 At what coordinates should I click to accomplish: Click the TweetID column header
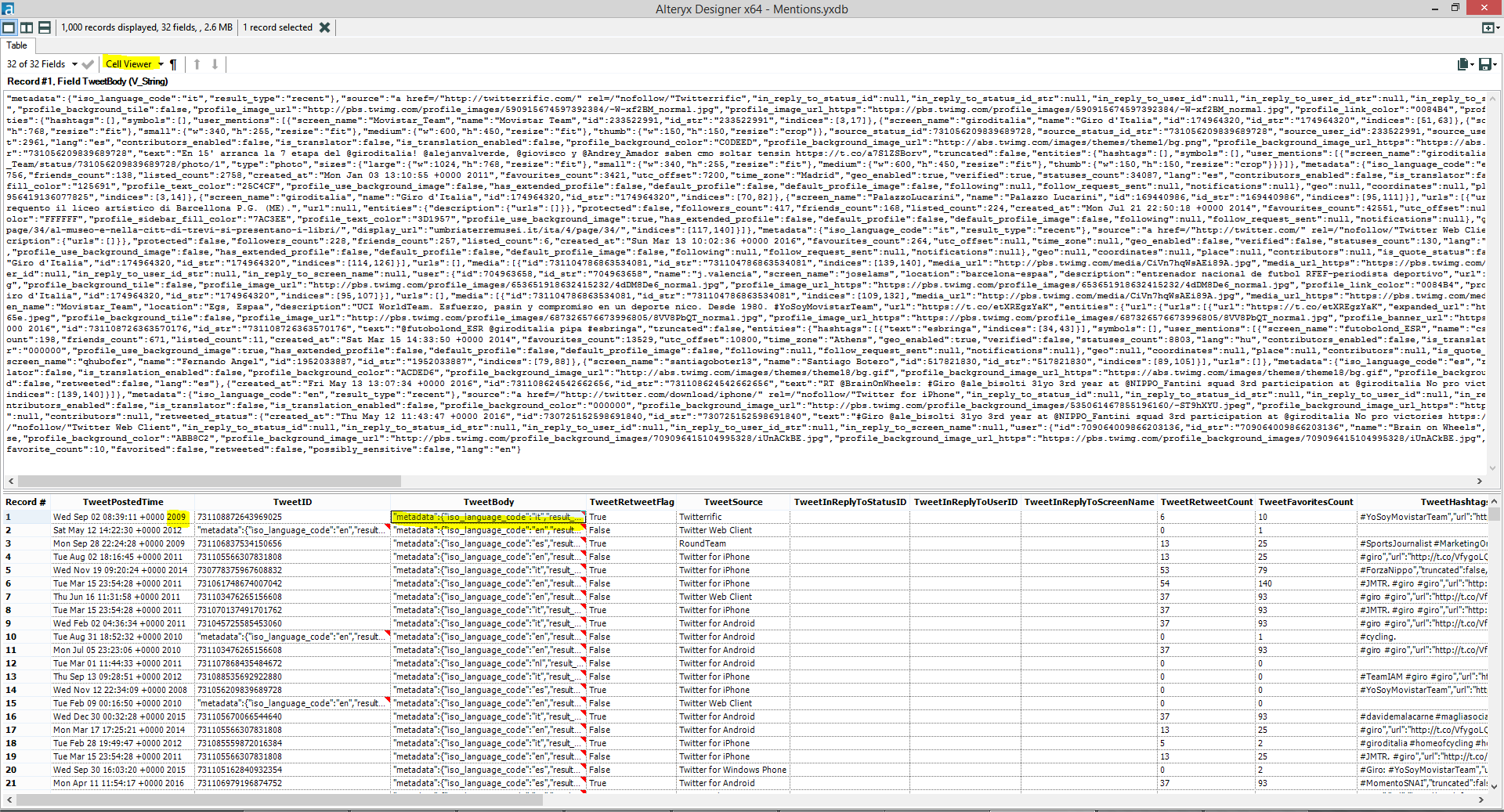click(x=292, y=502)
